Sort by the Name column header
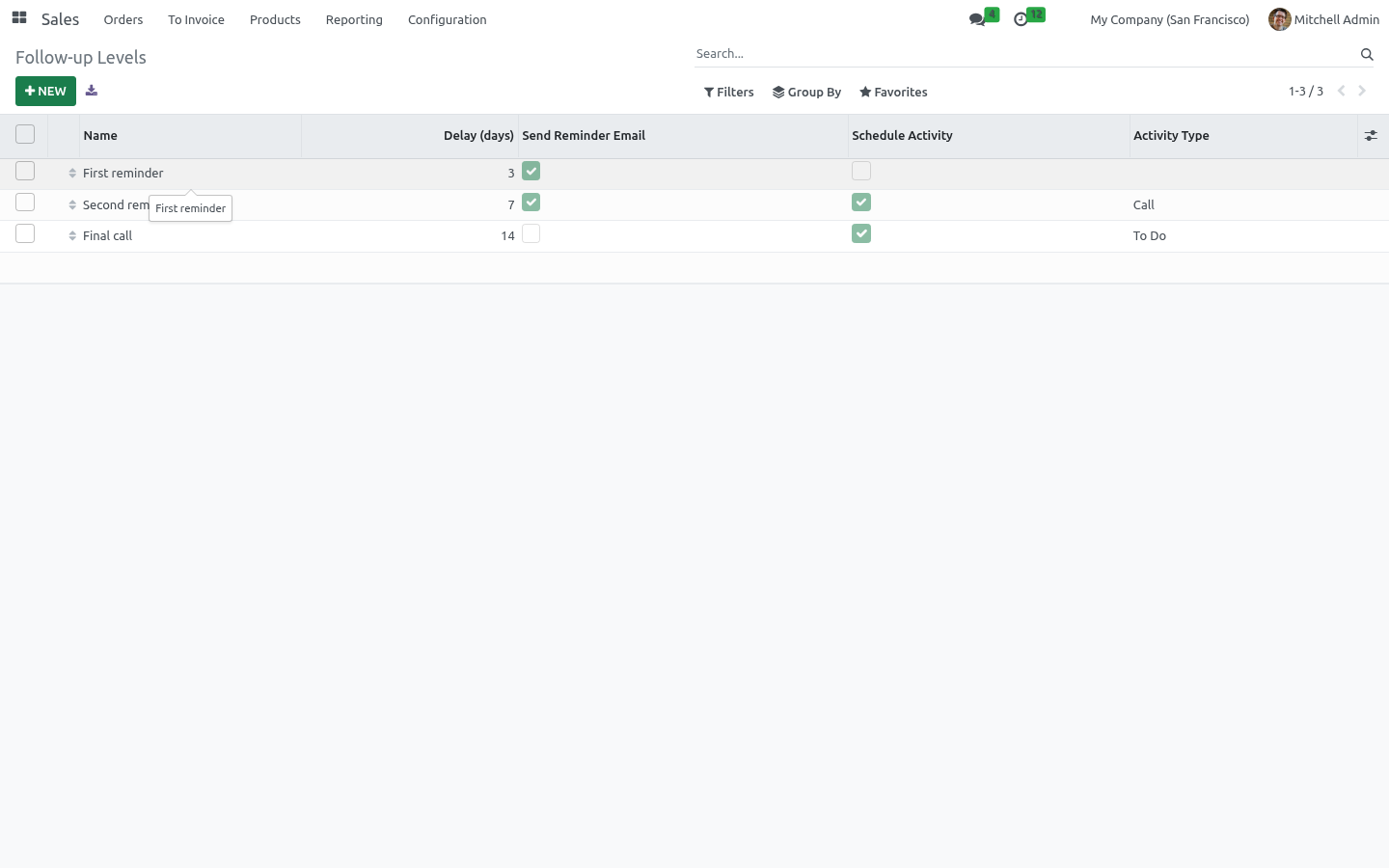 tap(191, 136)
